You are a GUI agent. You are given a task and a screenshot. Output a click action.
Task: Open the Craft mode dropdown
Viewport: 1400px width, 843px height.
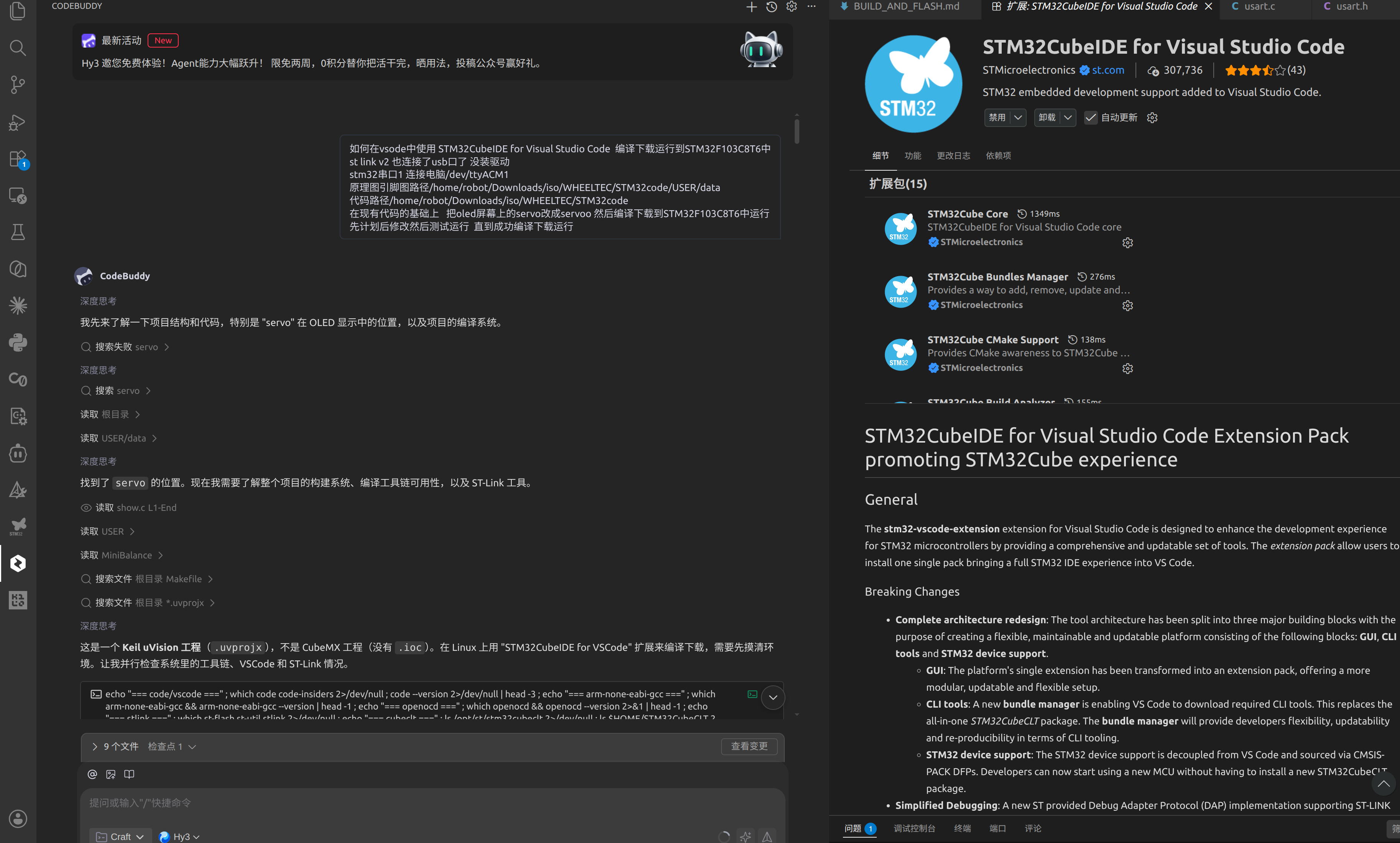click(120, 836)
